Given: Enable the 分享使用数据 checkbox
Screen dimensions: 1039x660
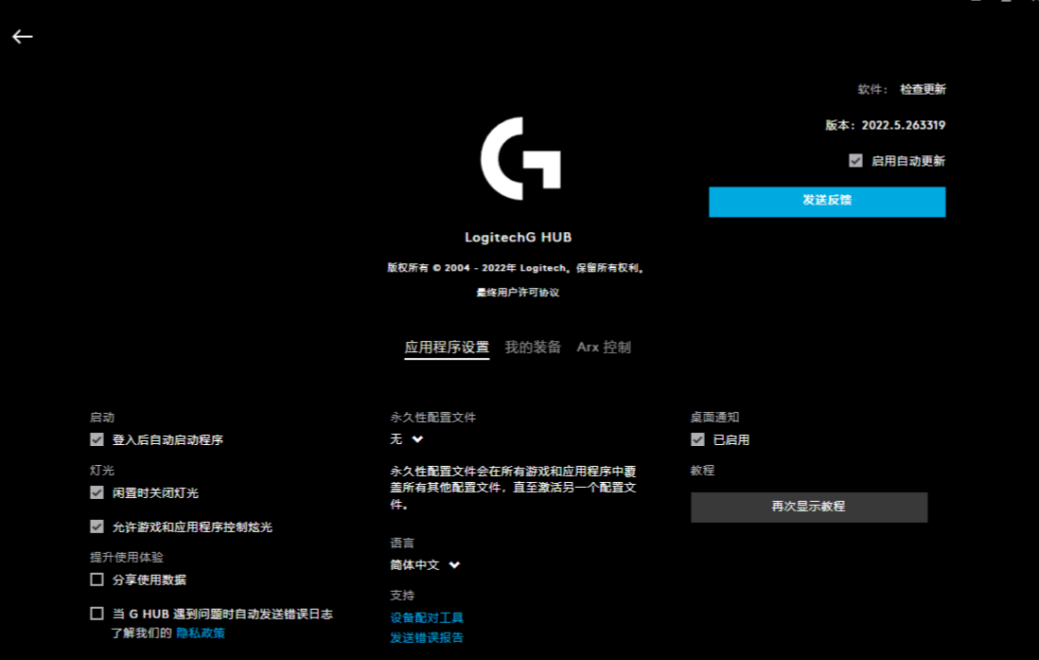Looking at the screenshot, I should (x=97, y=579).
